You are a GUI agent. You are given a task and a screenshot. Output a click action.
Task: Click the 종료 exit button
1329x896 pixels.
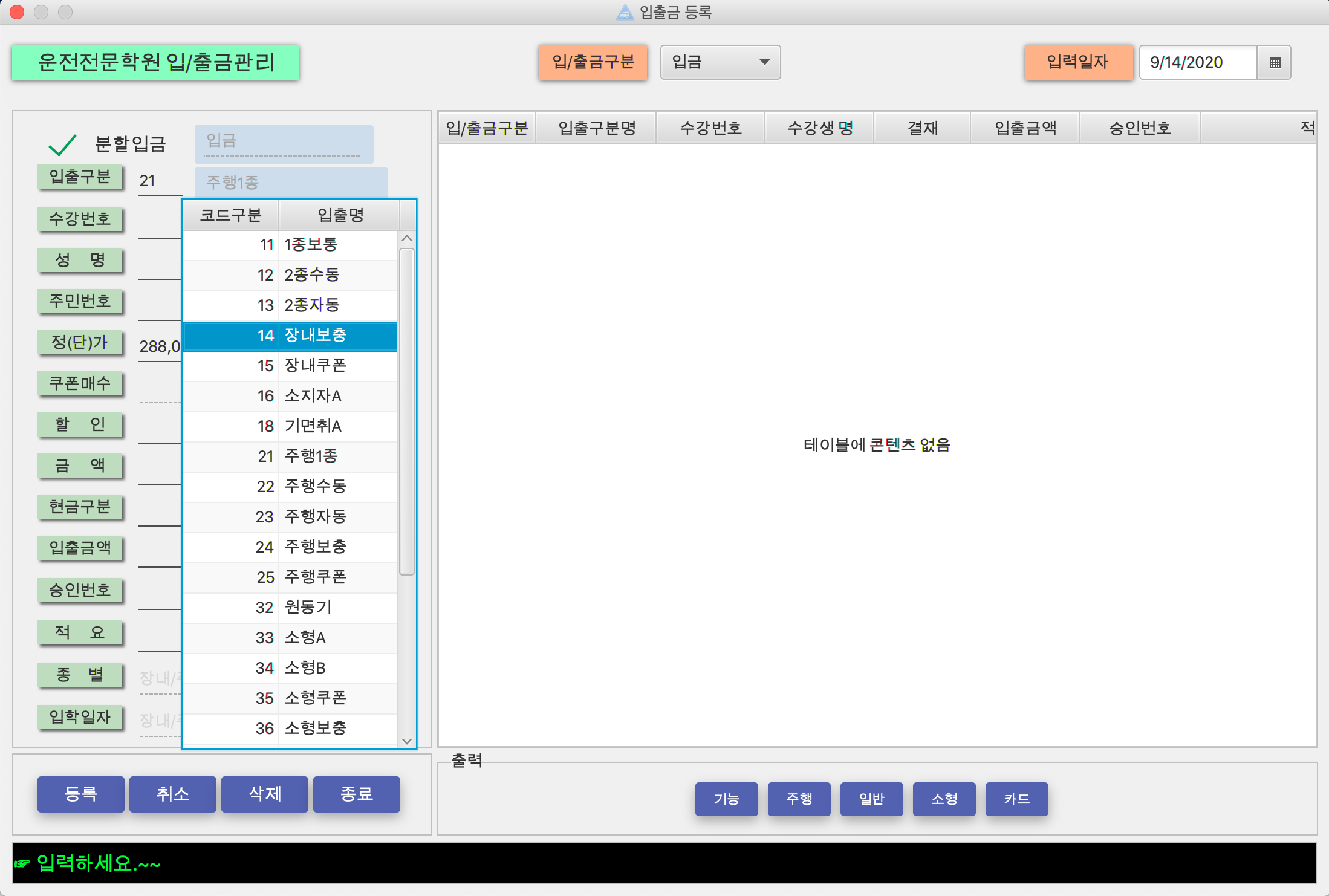coord(356,794)
